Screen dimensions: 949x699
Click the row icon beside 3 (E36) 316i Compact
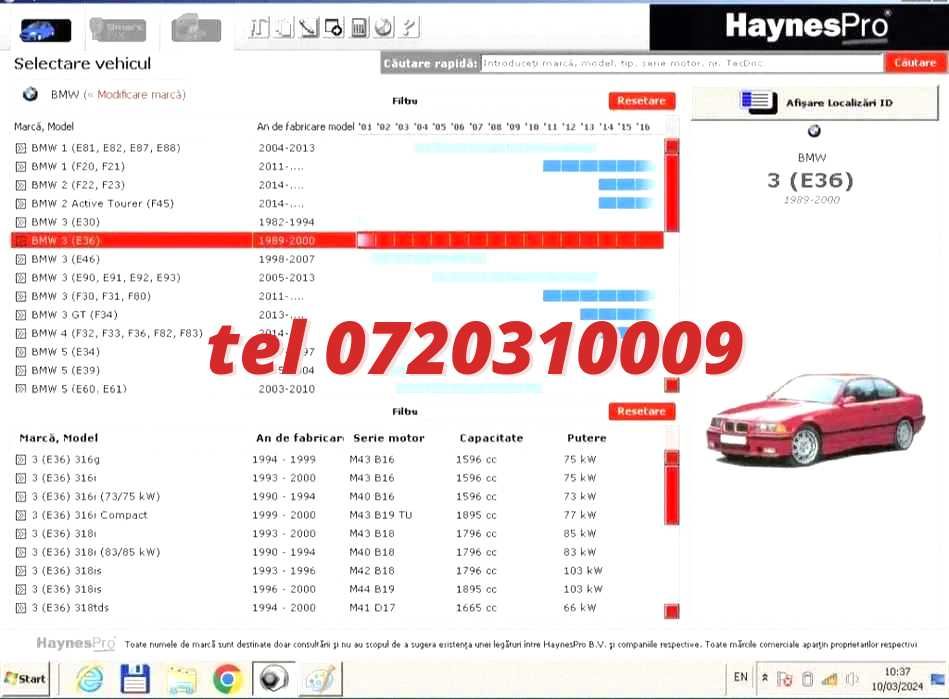[x=21, y=516]
